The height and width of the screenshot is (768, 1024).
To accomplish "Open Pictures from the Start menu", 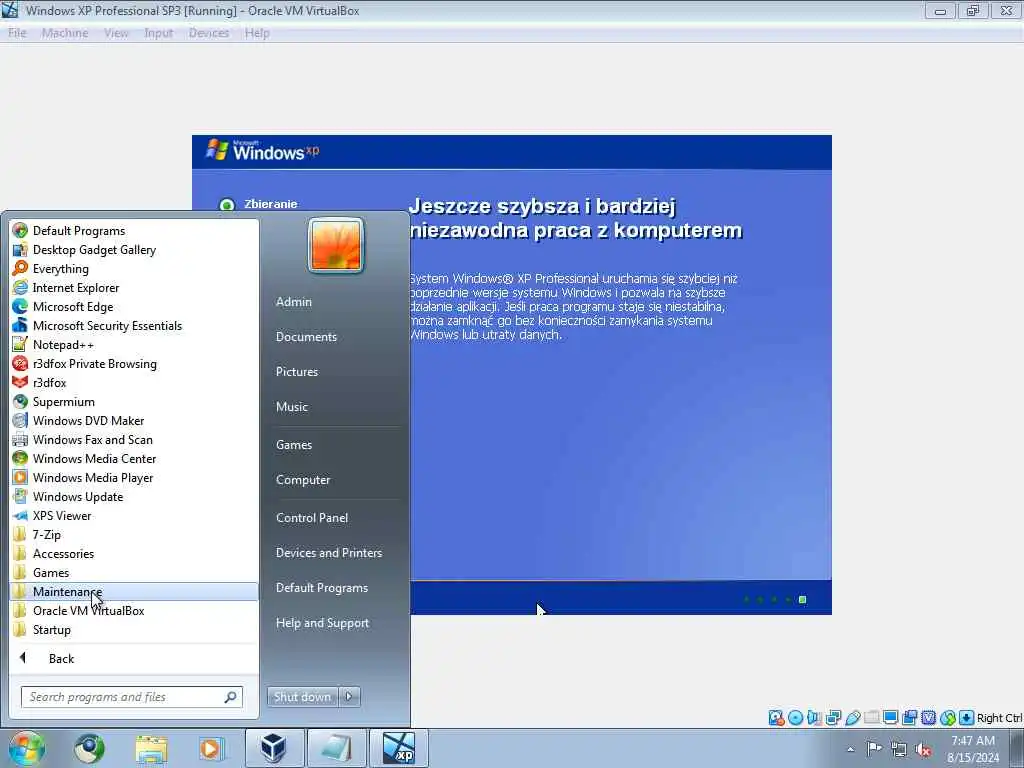I will [x=334, y=372].
